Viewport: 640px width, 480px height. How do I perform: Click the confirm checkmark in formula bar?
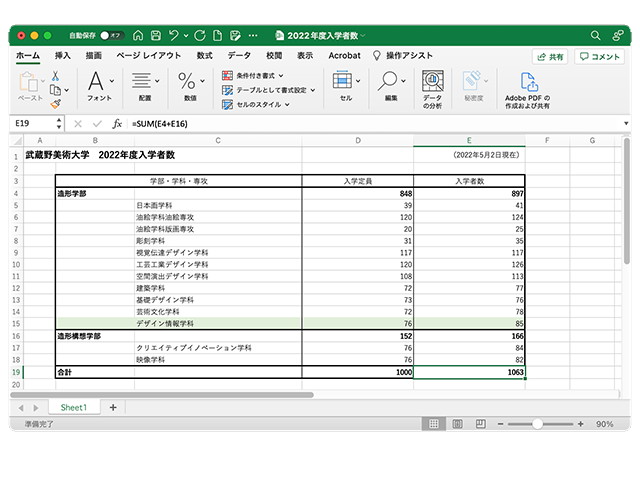[97, 124]
